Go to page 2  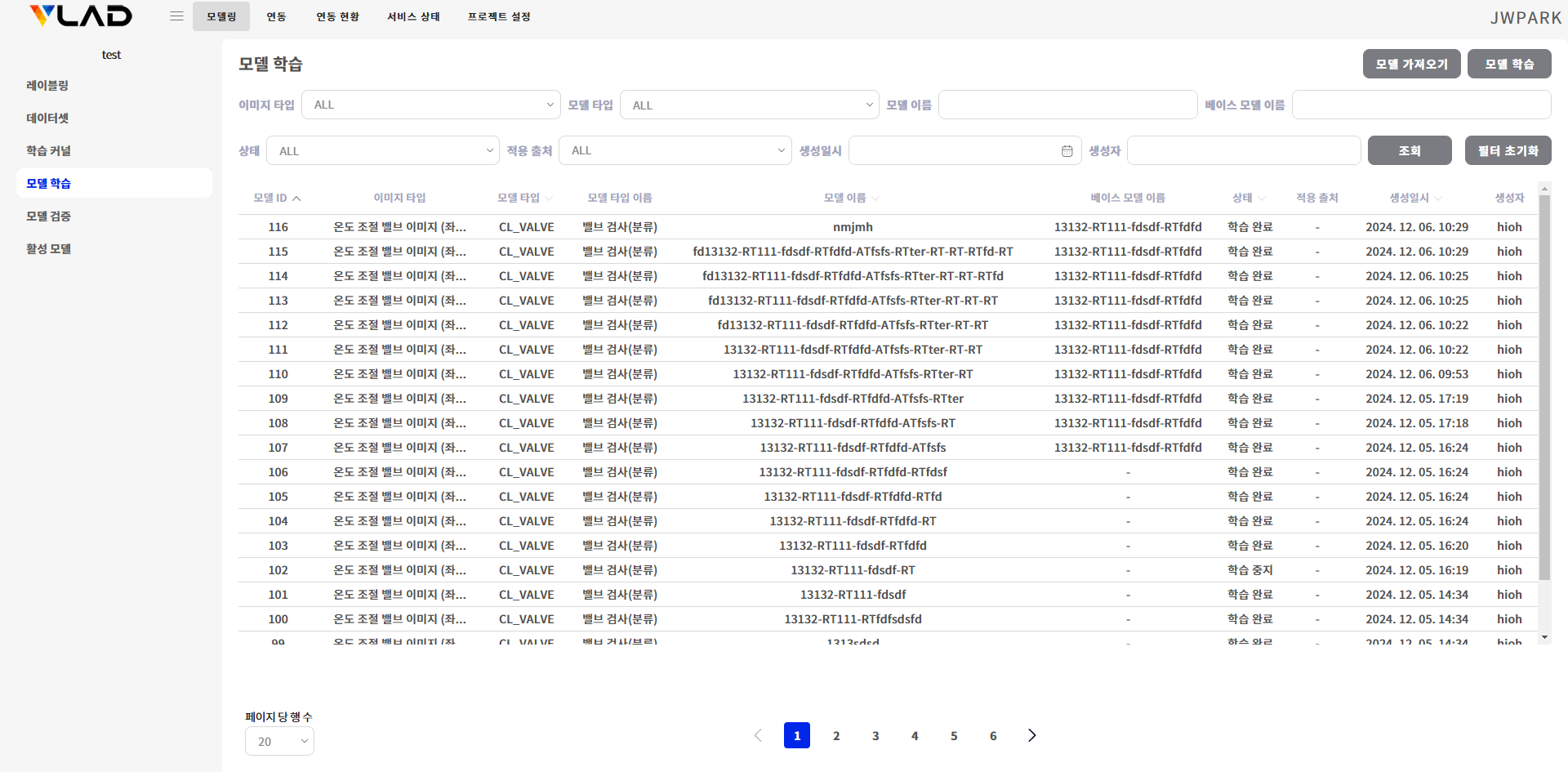click(x=836, y=735)
